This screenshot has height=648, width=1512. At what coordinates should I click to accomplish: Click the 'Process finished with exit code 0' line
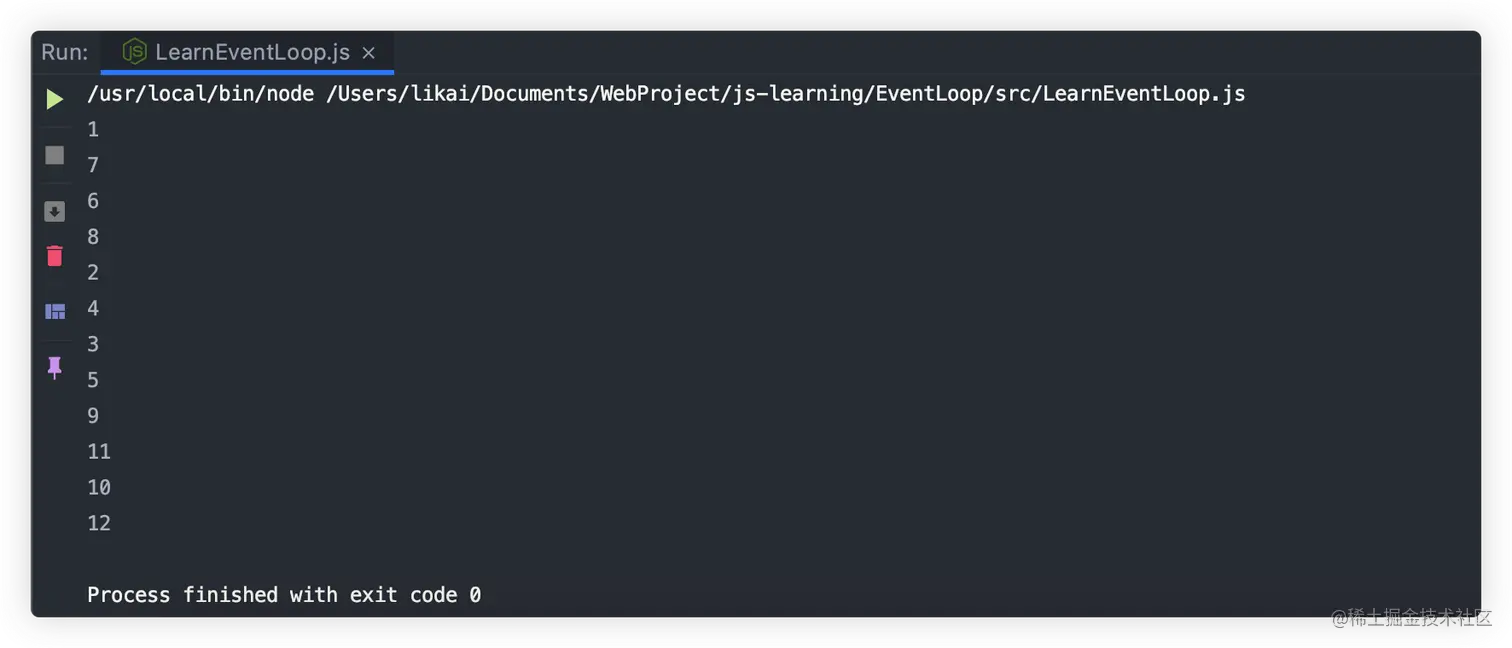[x=284, y=595]
